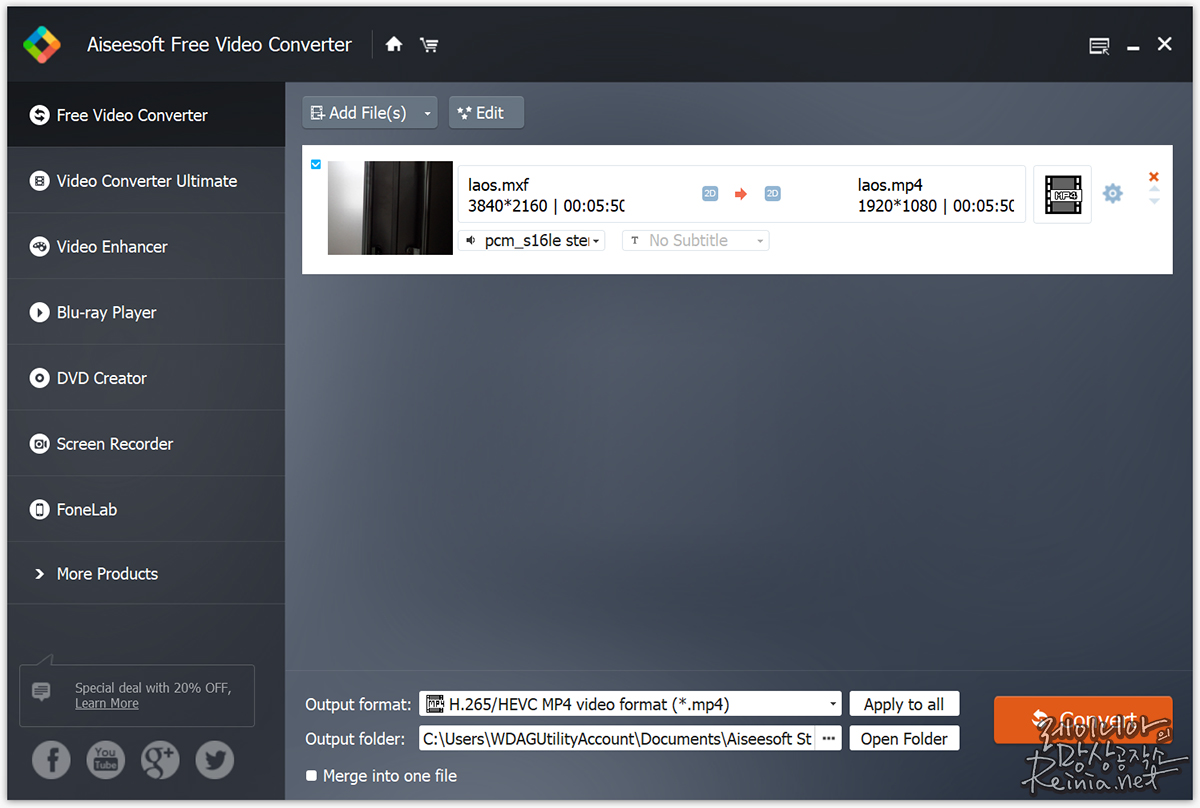Start conversion with the Convert button

tap(1083, 720)
